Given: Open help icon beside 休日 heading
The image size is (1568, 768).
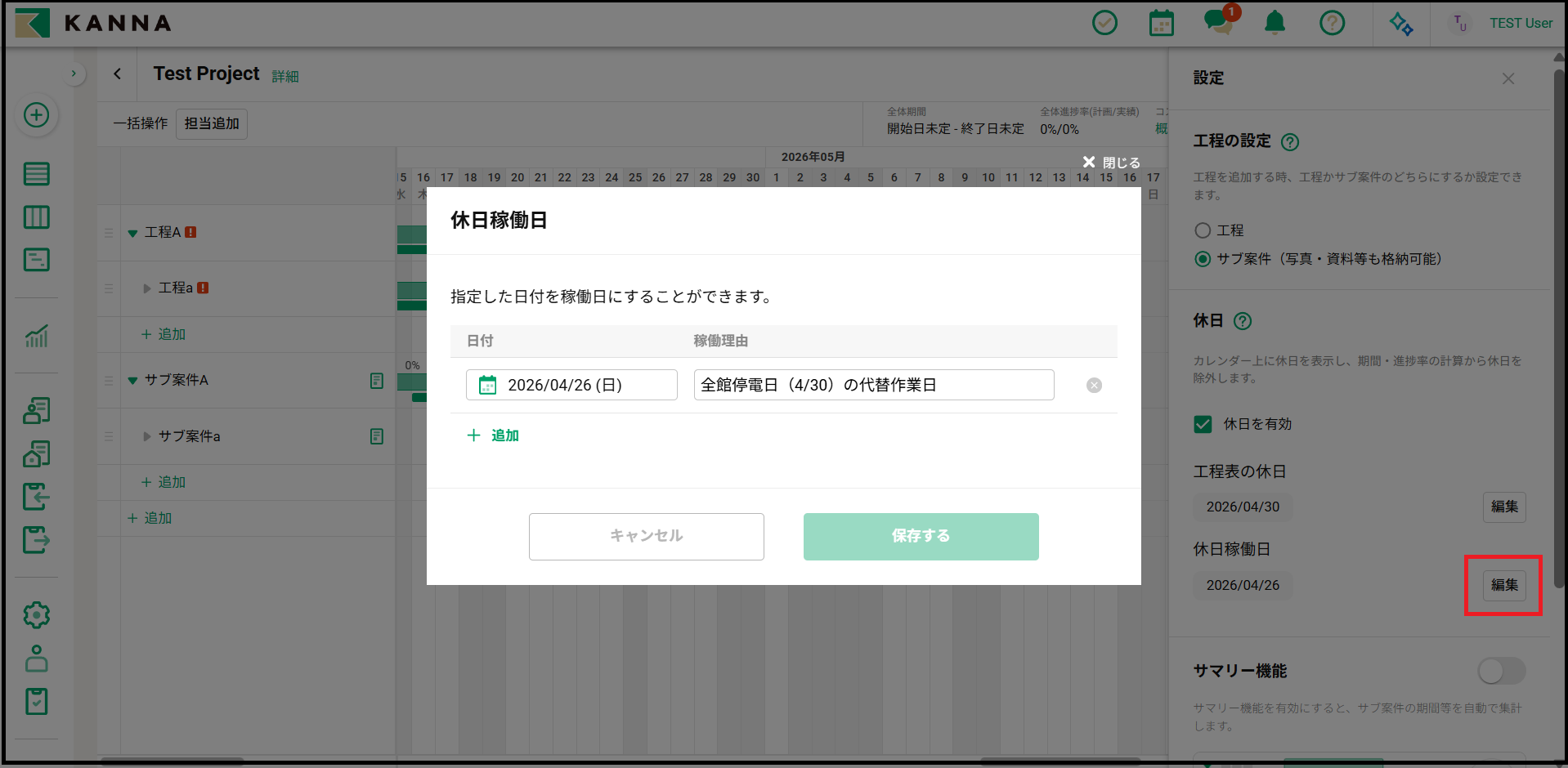Looking at the screenshot, I should [x=1243, y=321].
